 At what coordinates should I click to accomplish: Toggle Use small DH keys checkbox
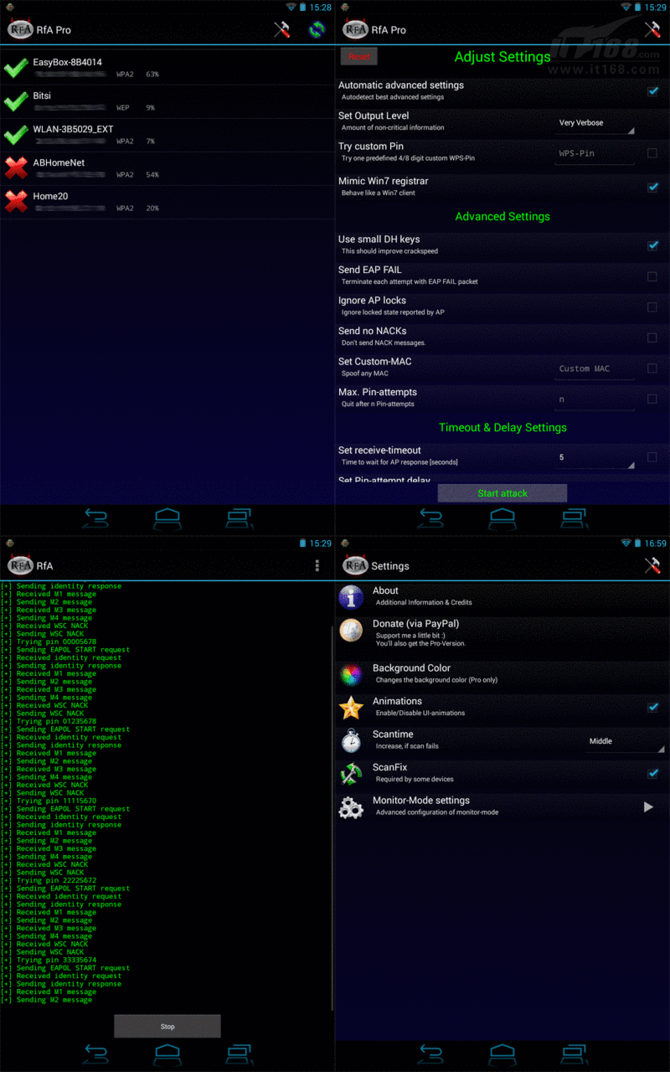(x=652, y=245)
